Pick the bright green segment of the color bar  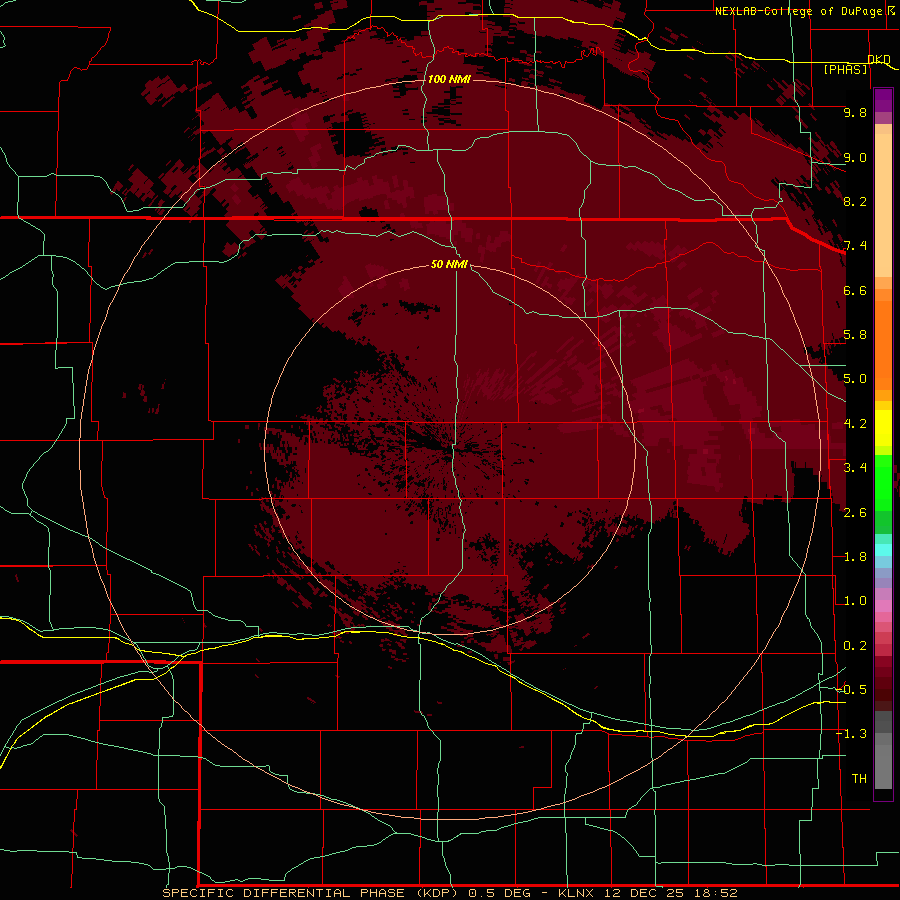pos(883,482)
